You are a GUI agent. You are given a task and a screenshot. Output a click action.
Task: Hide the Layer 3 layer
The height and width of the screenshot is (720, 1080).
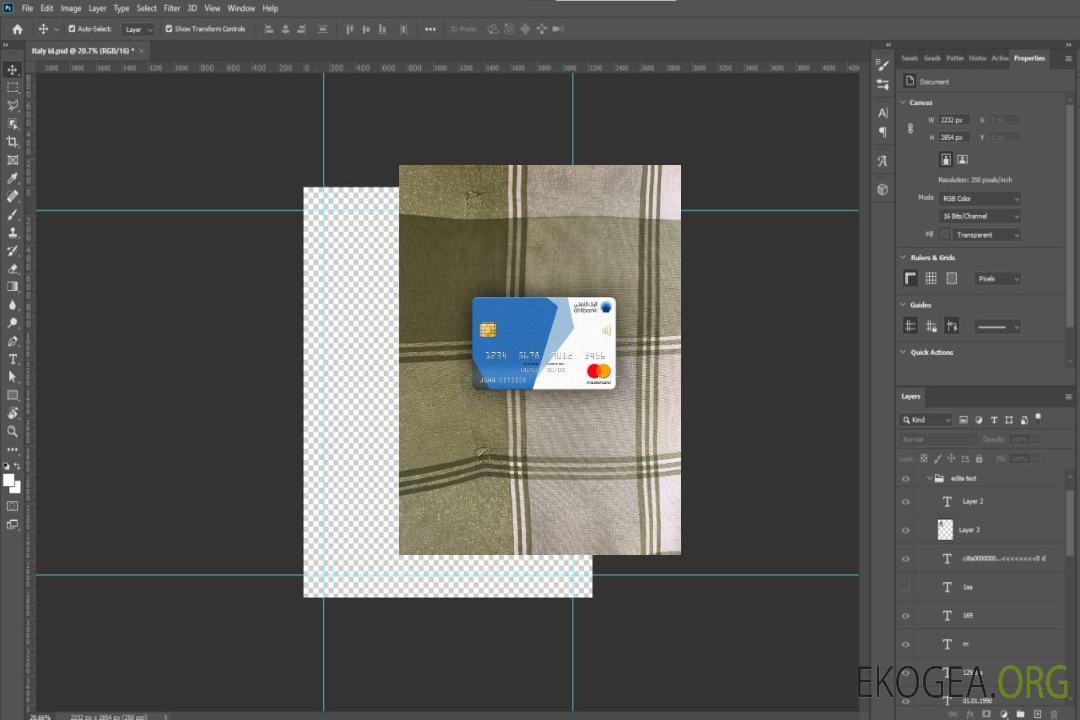pyautogui.click(x=906, y=530)
